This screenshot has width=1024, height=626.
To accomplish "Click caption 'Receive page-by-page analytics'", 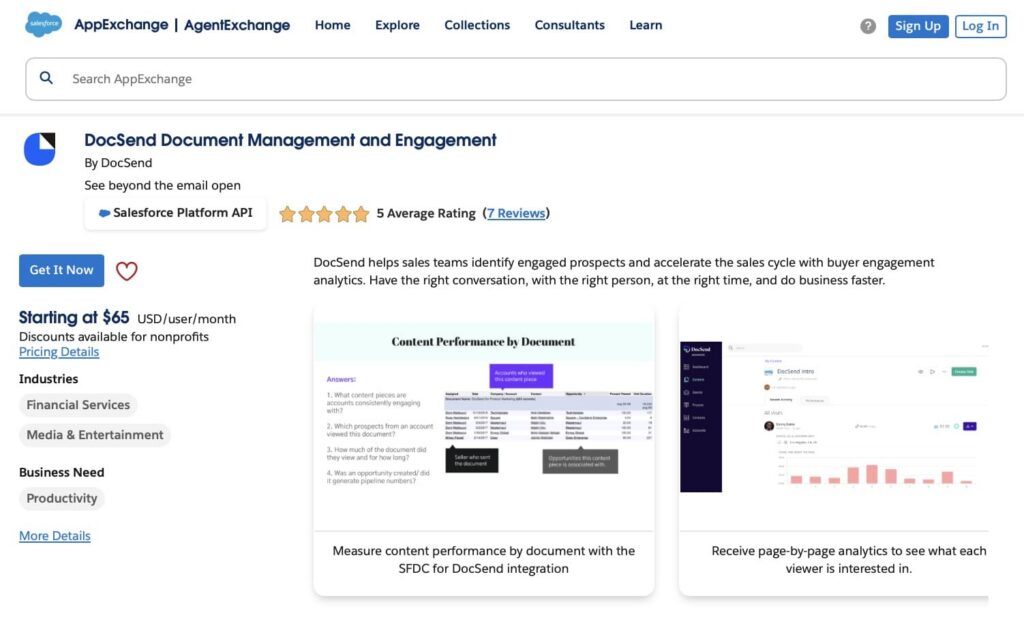I will coord(848,559).
